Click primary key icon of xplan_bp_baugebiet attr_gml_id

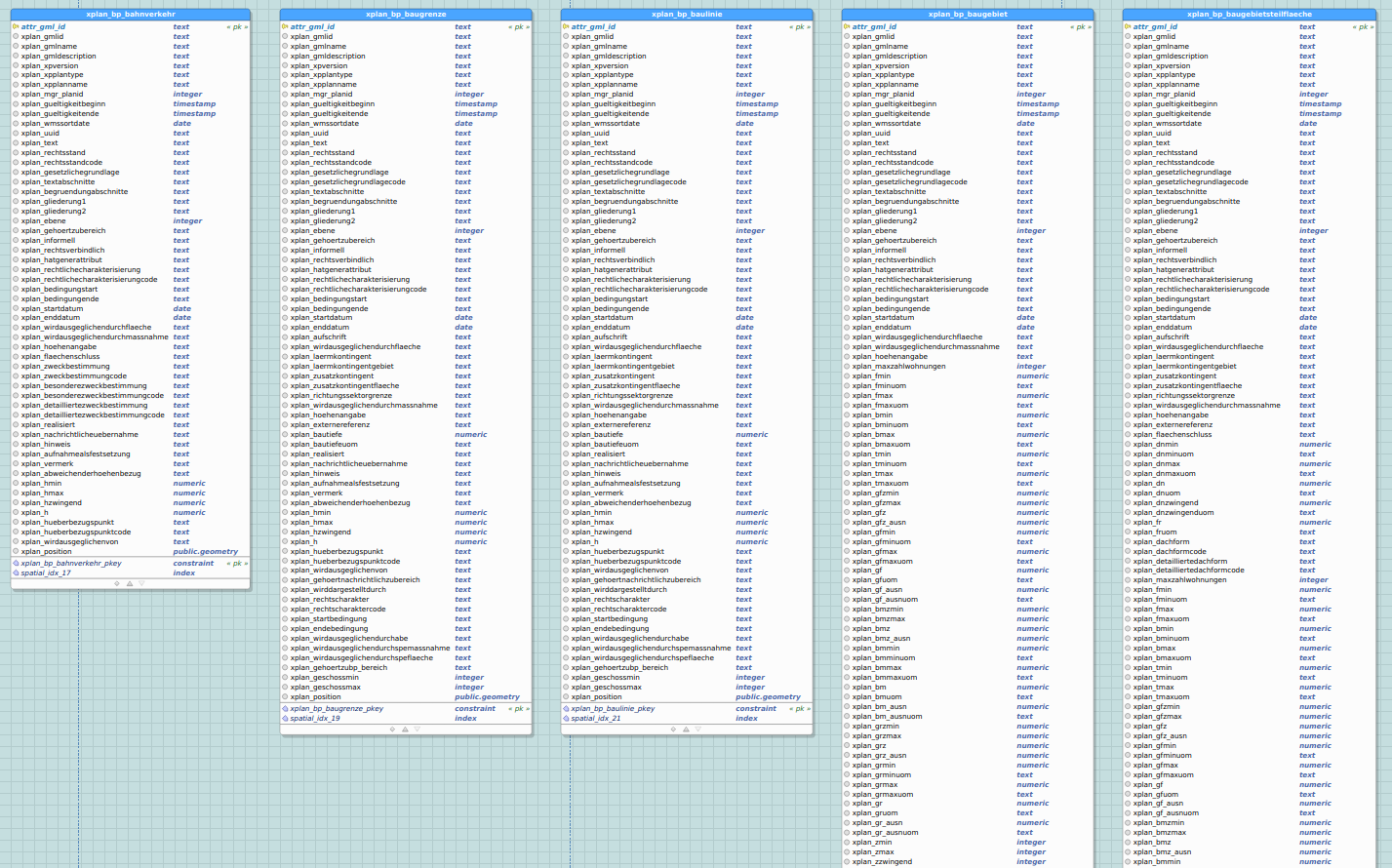pos(847,27)
